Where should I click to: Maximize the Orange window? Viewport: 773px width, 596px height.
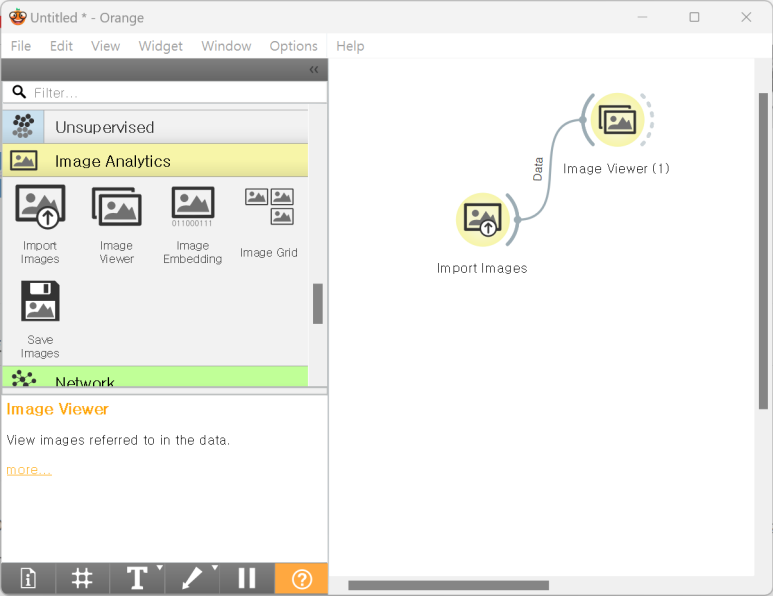point(694,17)
